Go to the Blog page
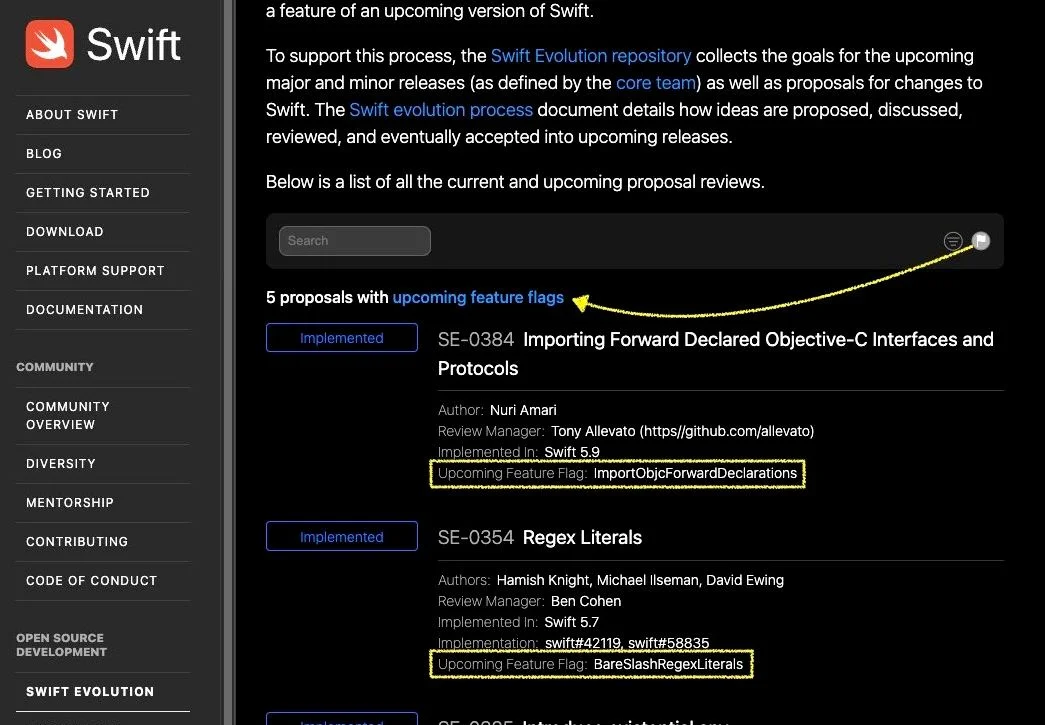This screenshot has height=725, width=1045. pyautogui.click(x=44, y=154)
